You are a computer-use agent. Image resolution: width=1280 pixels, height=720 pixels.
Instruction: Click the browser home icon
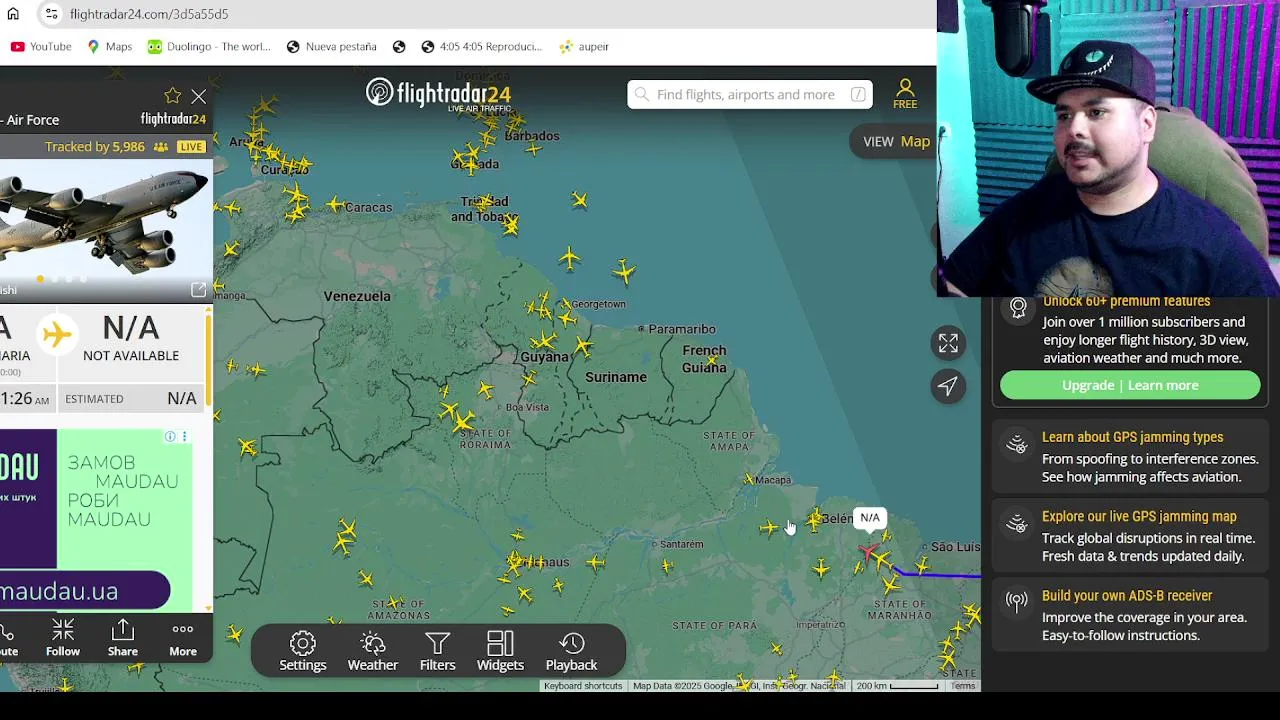click(13, 14)
